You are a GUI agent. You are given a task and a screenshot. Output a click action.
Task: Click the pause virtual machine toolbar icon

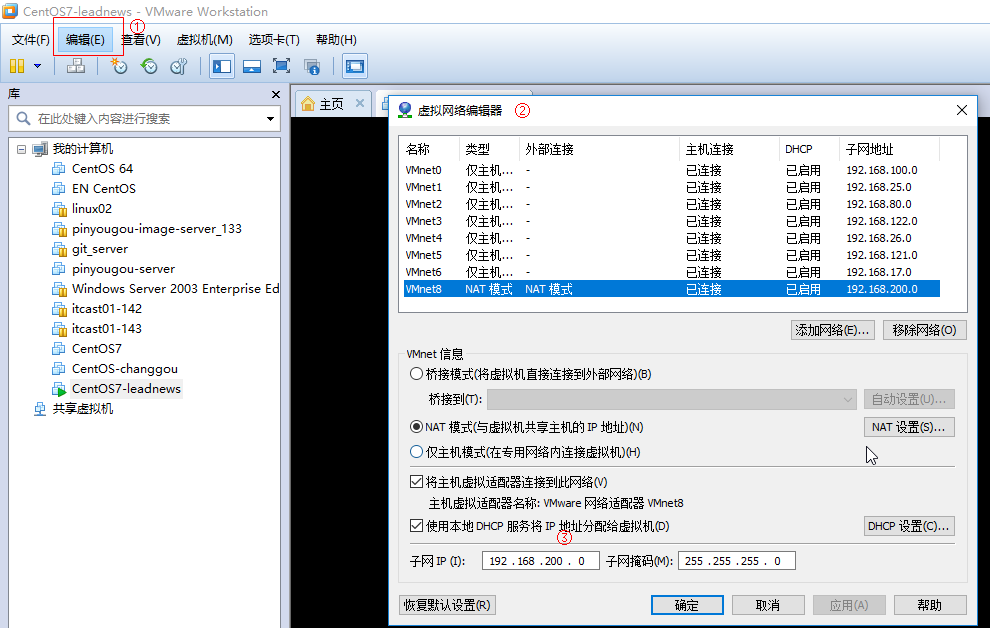pyautogui.click(x=17, y=66)
